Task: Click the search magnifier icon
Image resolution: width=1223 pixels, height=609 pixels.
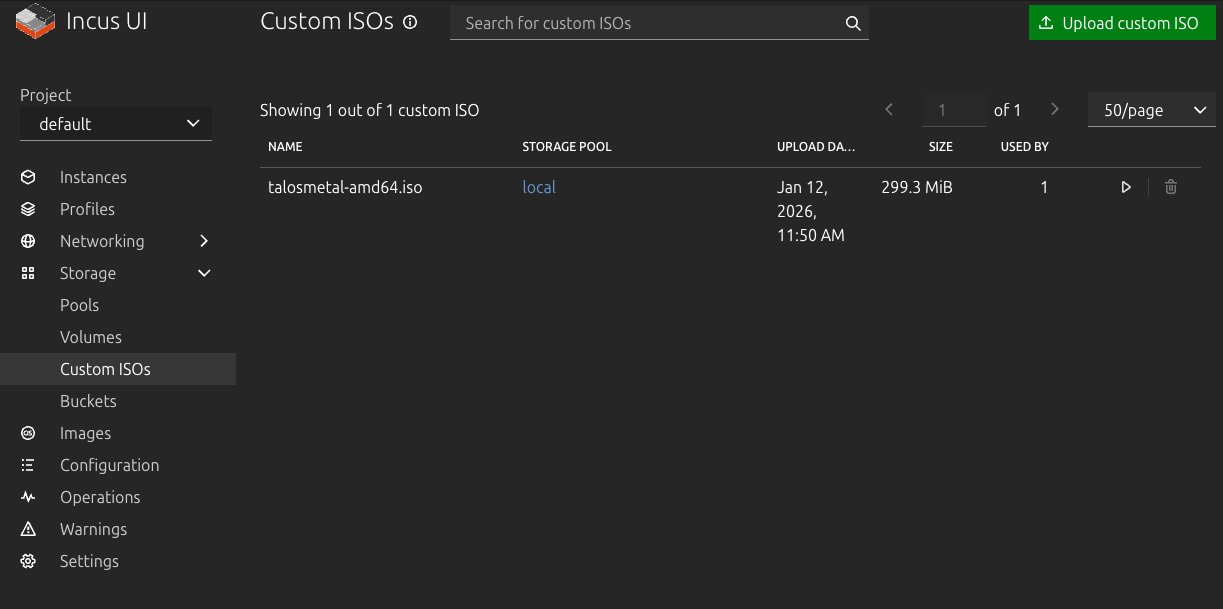Action: (853, 24)
